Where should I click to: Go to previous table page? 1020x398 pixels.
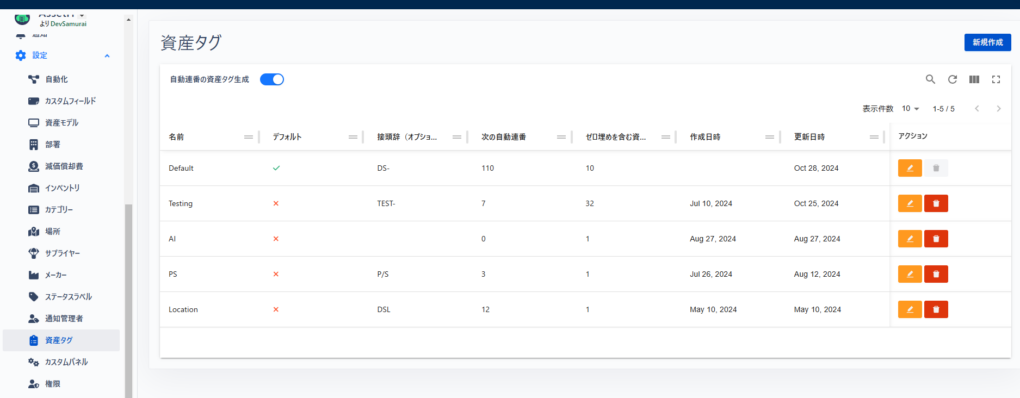tap(977, 109)
